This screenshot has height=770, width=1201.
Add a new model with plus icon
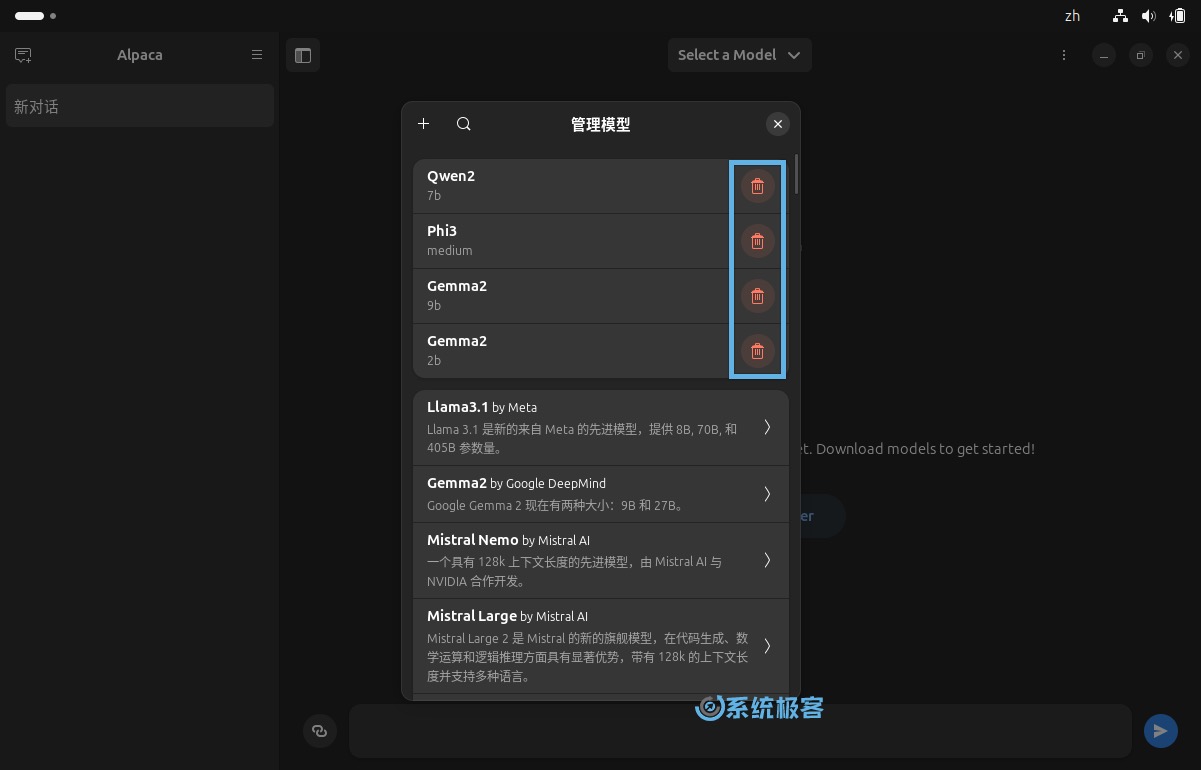tap(423, 124)
